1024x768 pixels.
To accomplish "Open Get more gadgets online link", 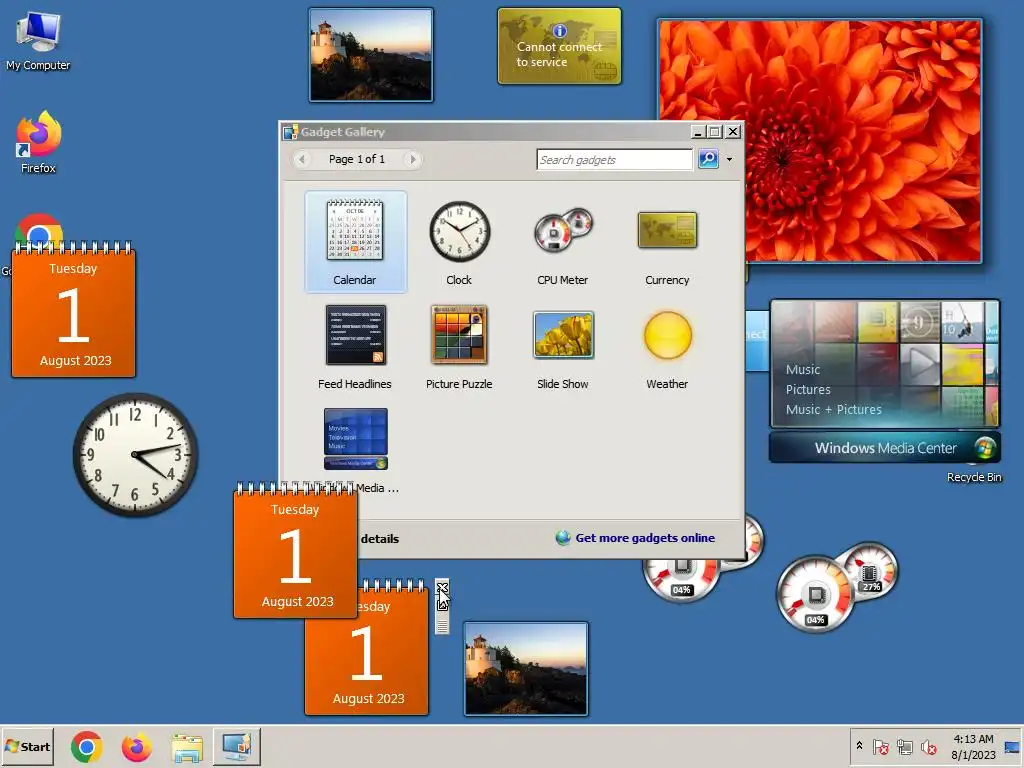I will (x=645, y=538).
